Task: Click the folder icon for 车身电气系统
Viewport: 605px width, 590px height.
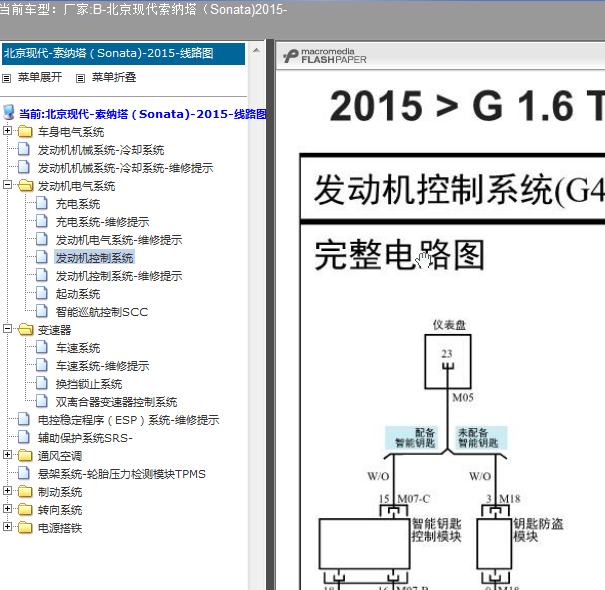Action: 25,132
